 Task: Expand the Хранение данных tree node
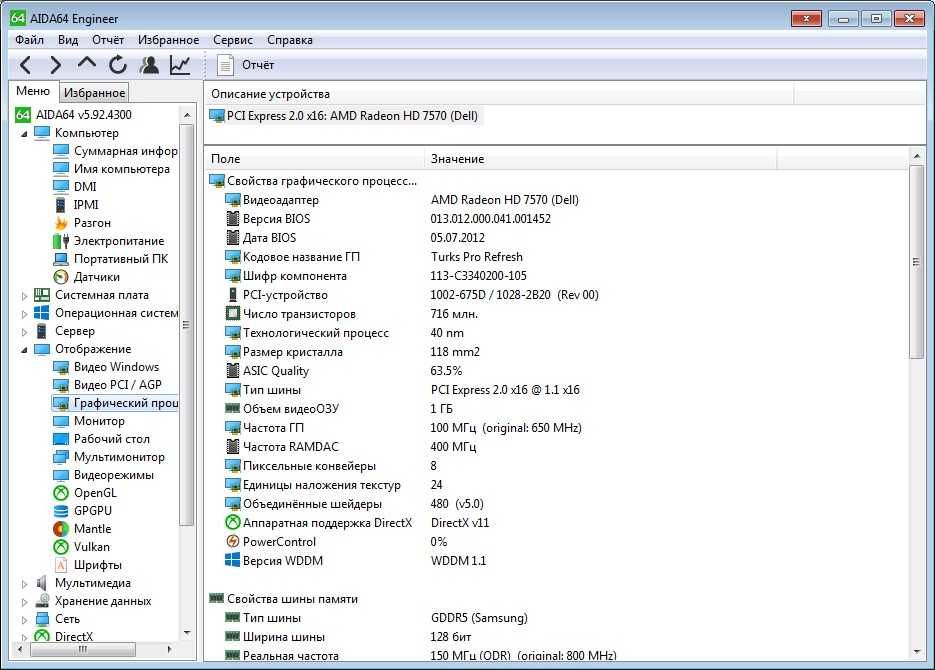point(24,601)
